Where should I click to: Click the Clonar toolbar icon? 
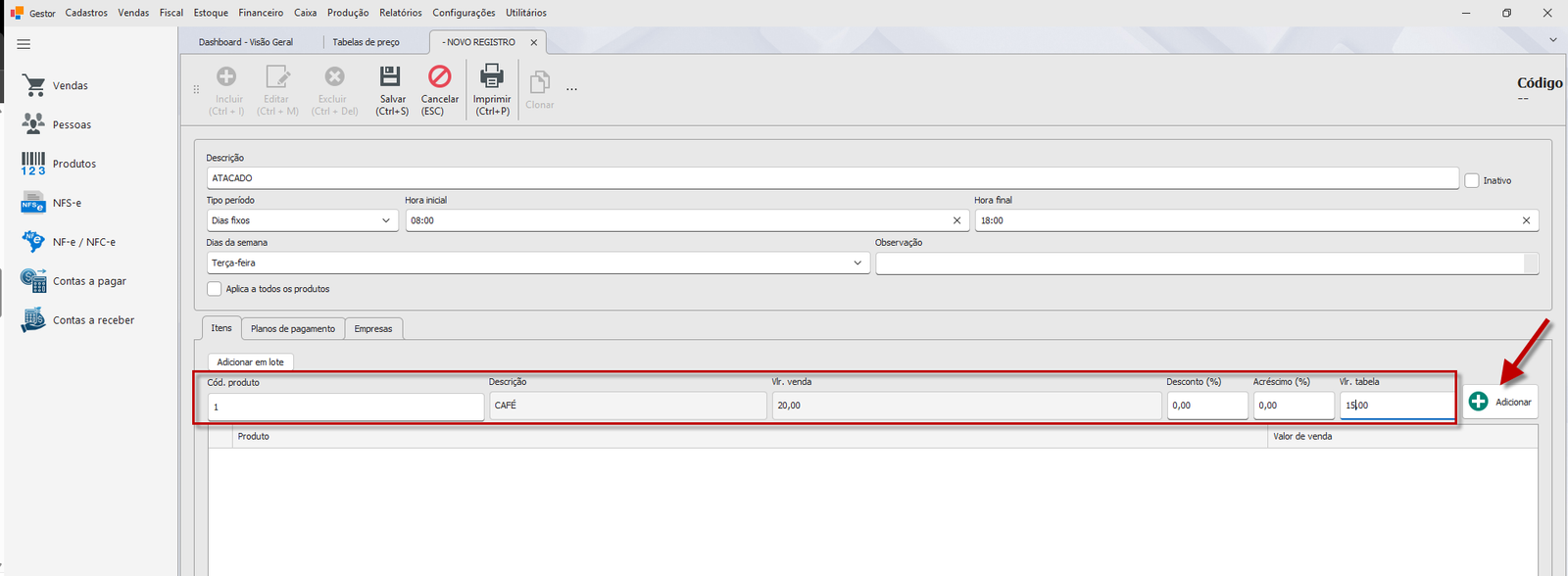pyautogui.click(x=540, y=82)
